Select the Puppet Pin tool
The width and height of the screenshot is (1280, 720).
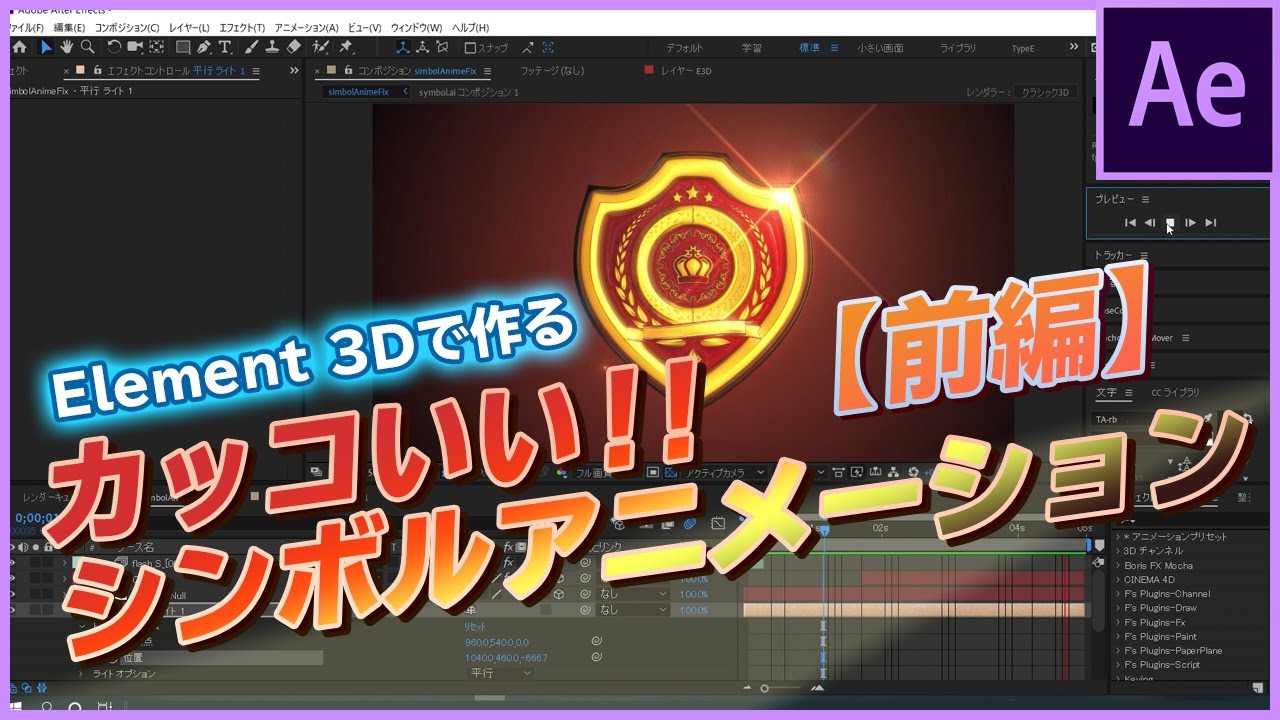(x=346, y=47)
